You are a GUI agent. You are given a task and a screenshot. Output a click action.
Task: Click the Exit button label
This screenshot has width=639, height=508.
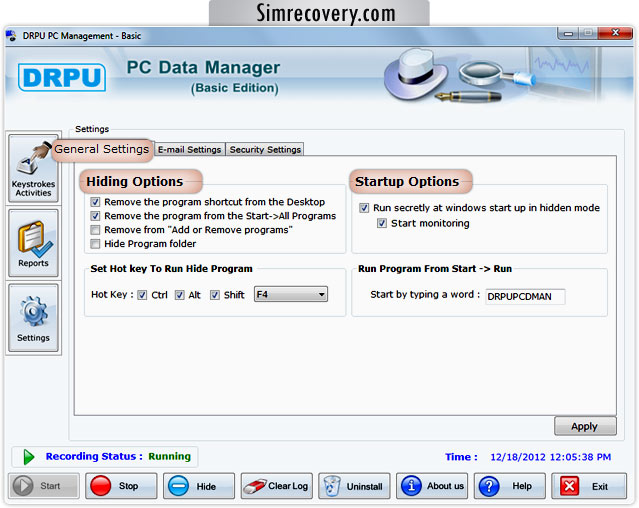click(x=600, y=486)
